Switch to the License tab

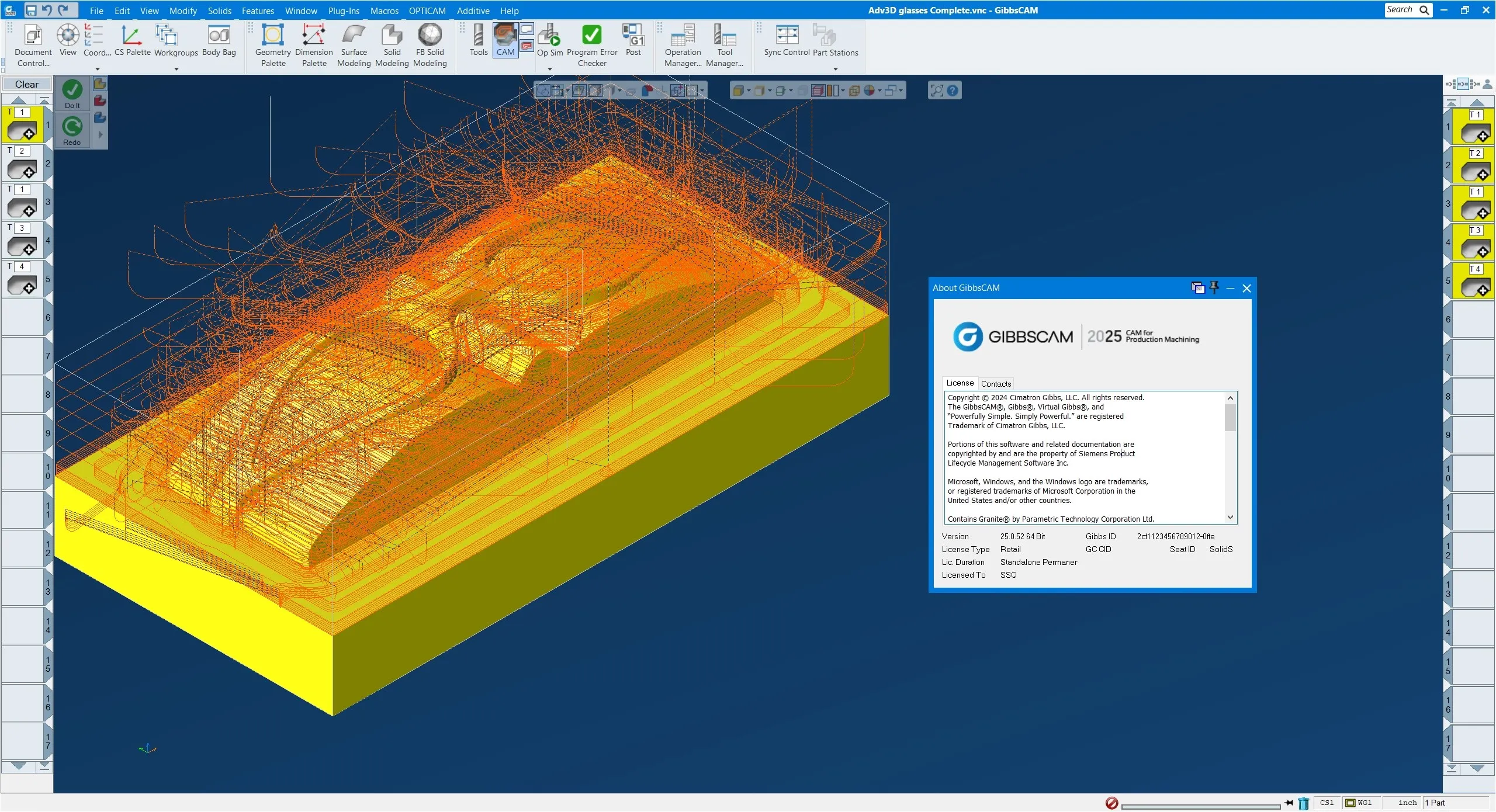click(x=960, y=383)
